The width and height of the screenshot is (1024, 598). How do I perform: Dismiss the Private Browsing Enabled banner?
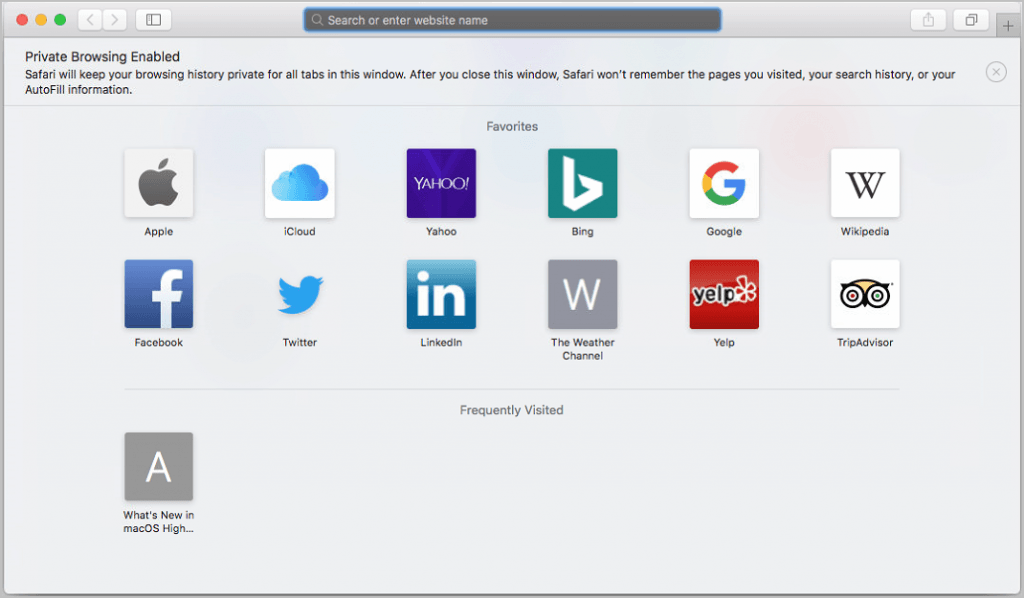tap(996, 72)
